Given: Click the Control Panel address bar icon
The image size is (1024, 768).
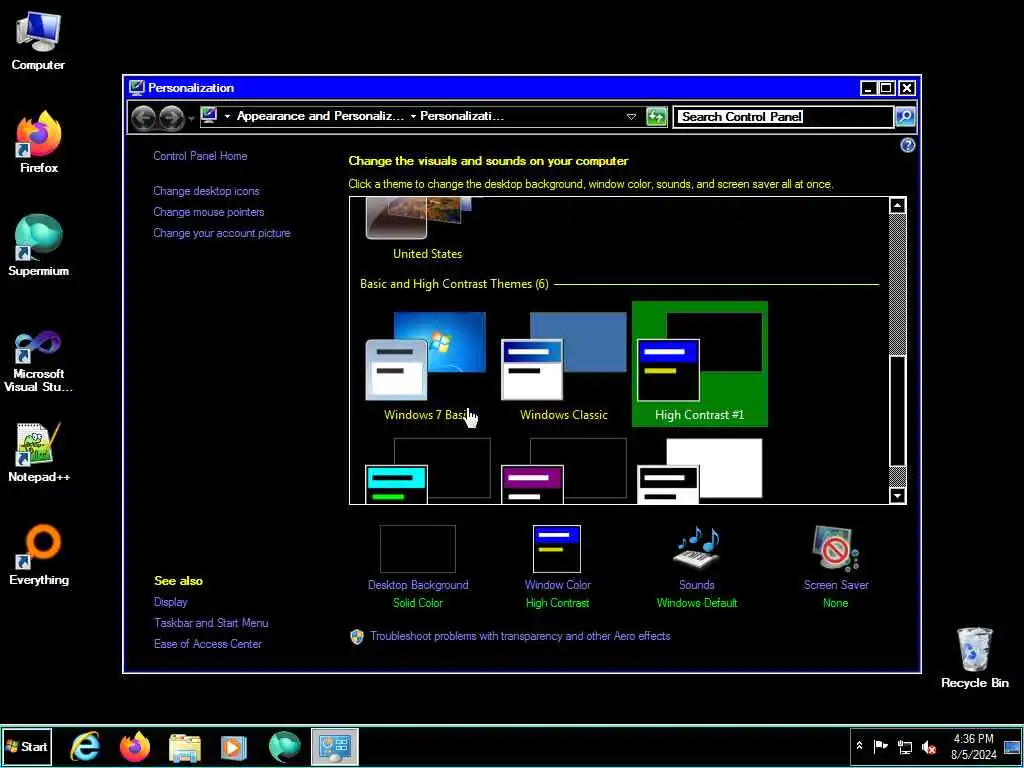Looking at the screenshot, I should click(x=209, y=116).
